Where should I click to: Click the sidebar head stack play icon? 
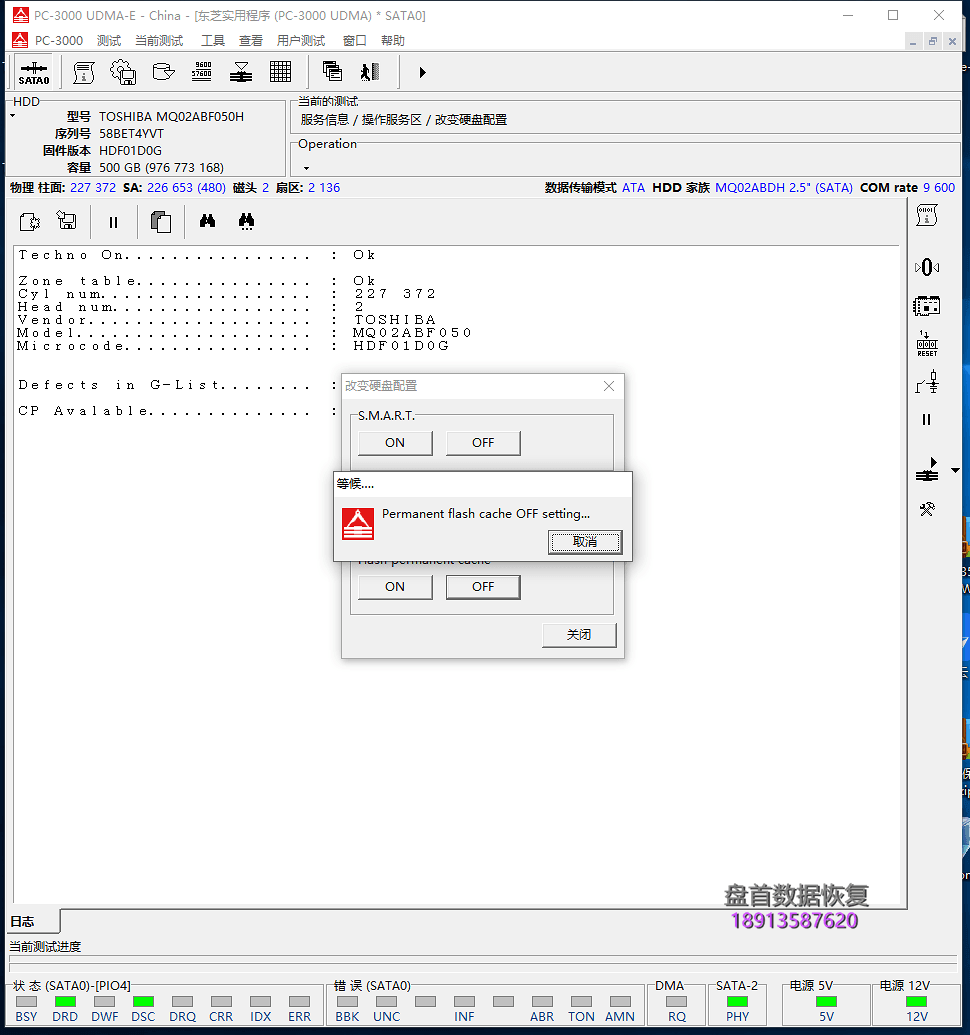928,469
